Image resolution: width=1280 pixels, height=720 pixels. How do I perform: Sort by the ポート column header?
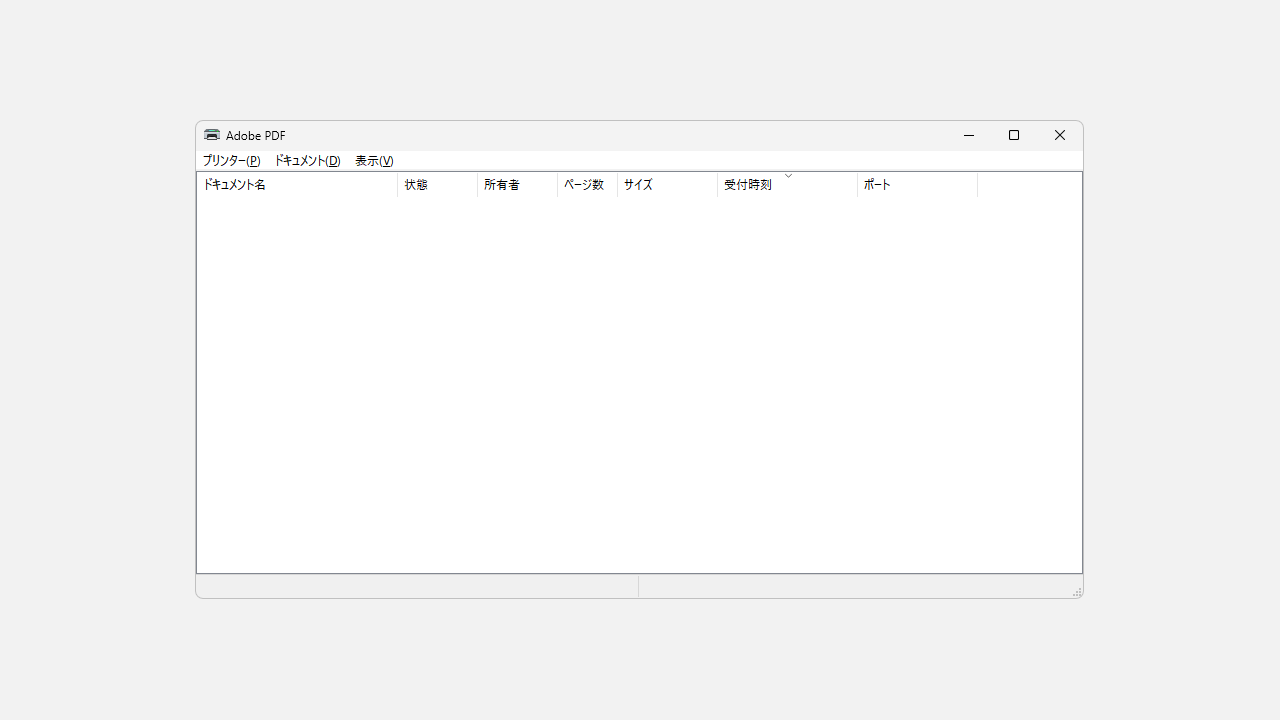[x=917, y=185]
